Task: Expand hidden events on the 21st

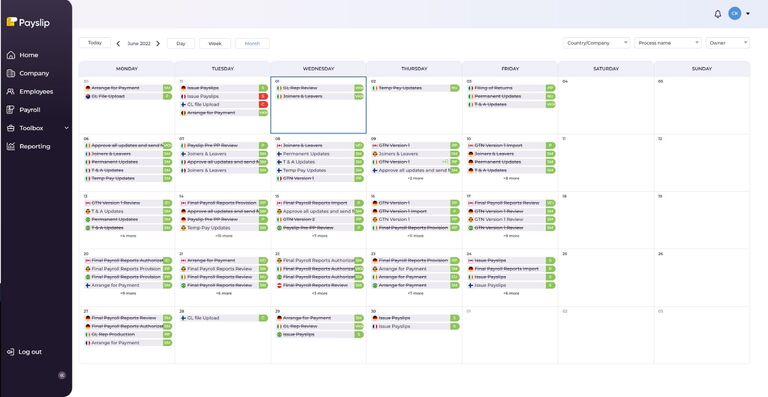Action: pyautogui.click(x=223, y=294)
